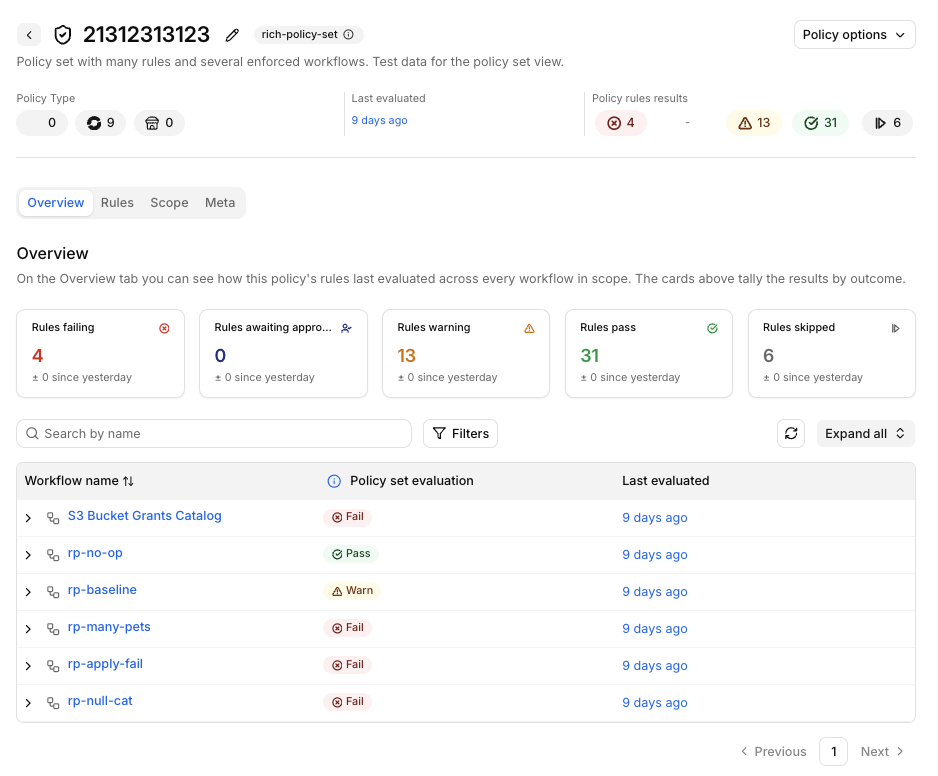Click the fail icon on the Rules failing card
938x776 pixels.
164,328
